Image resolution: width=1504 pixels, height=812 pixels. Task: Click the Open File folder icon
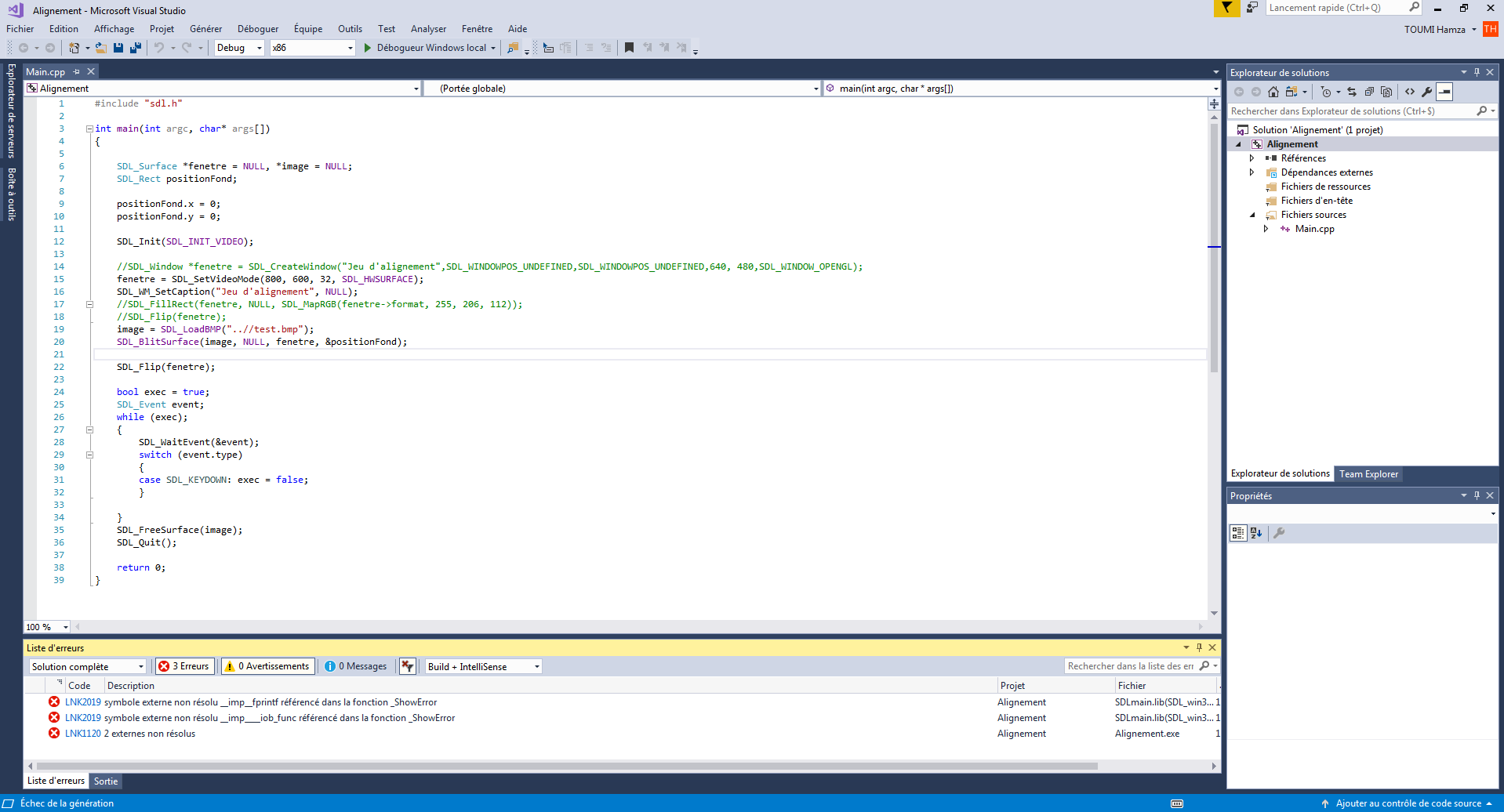(100, 48)
